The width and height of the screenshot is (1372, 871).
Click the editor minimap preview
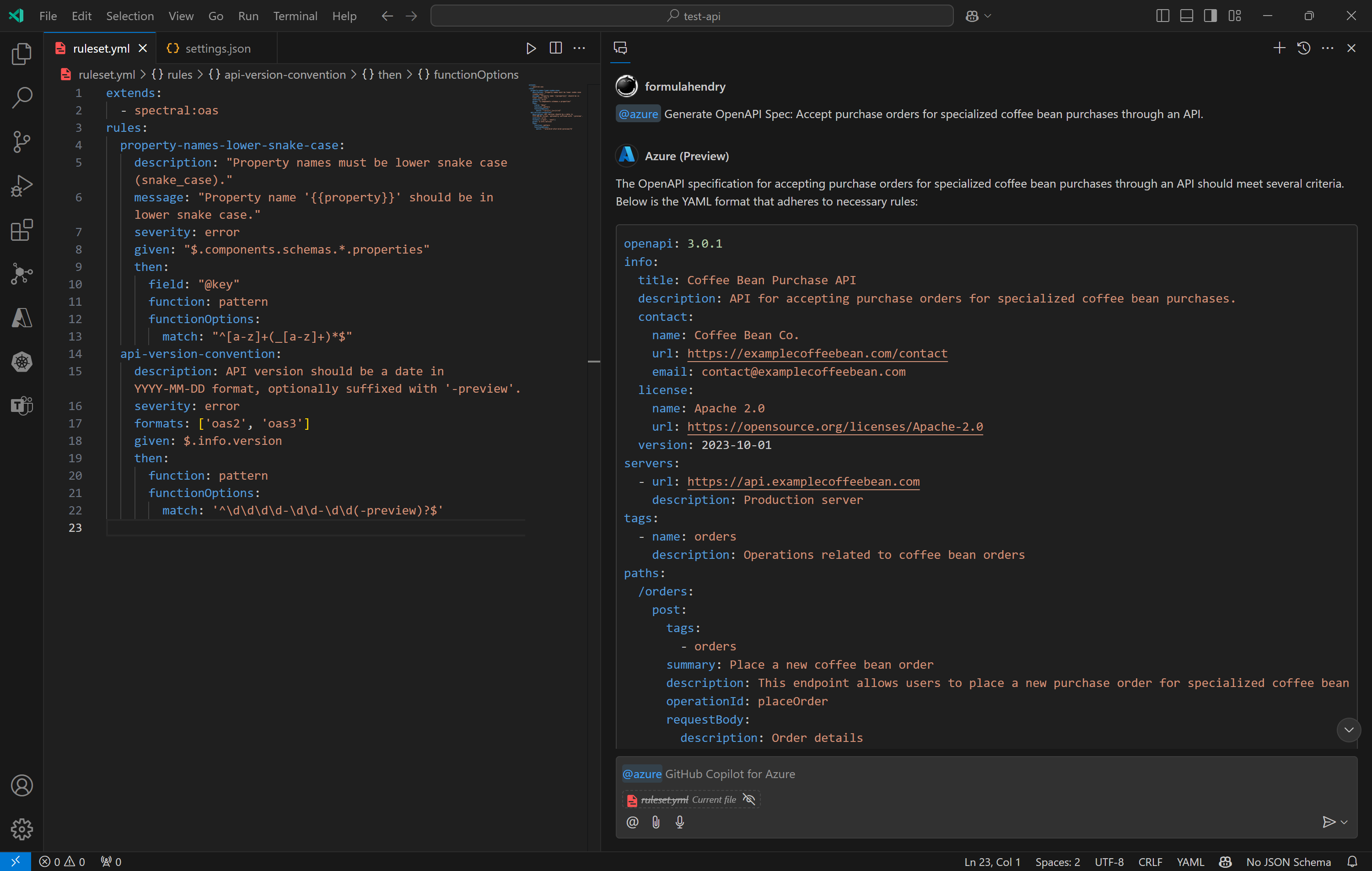click(x=555, y=107)
